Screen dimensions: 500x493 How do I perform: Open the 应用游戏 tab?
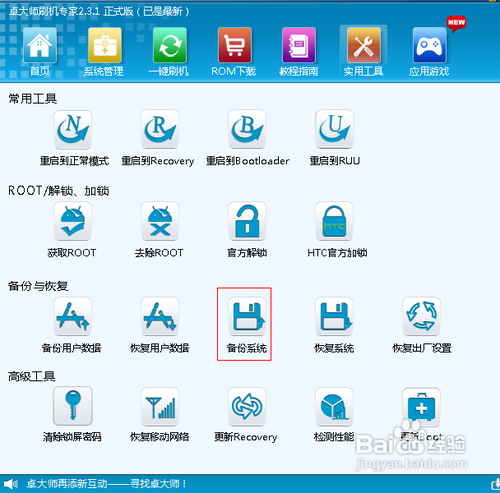[429, 52]
